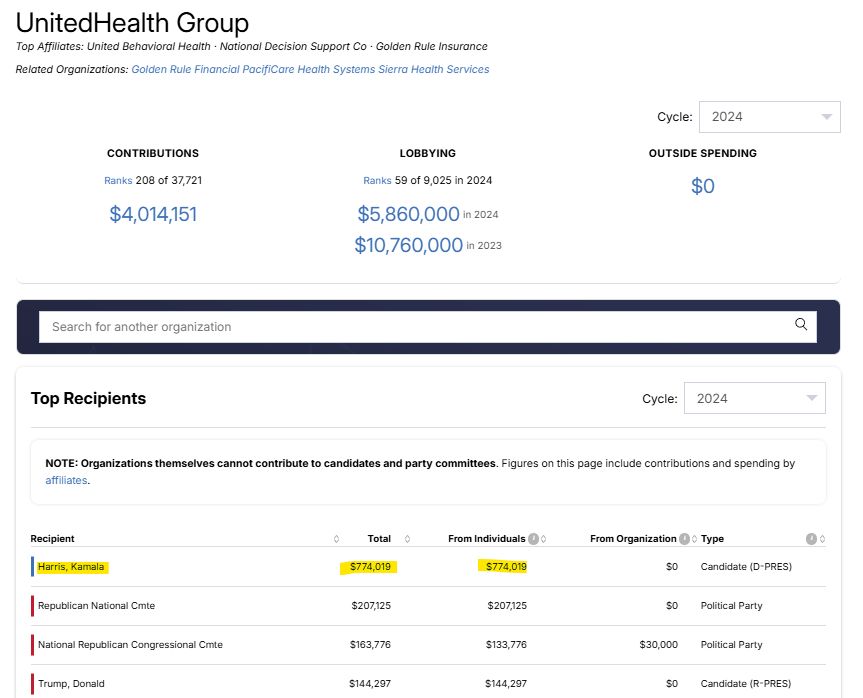This screenshot has height=698, width=863.
Task: Click the UnitedHealth Group page title
Action: (x=132, y=23)
